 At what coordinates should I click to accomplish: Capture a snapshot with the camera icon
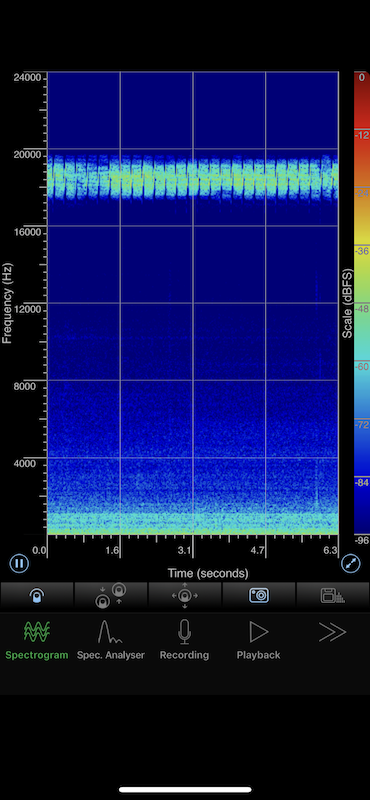coord(259,595)
